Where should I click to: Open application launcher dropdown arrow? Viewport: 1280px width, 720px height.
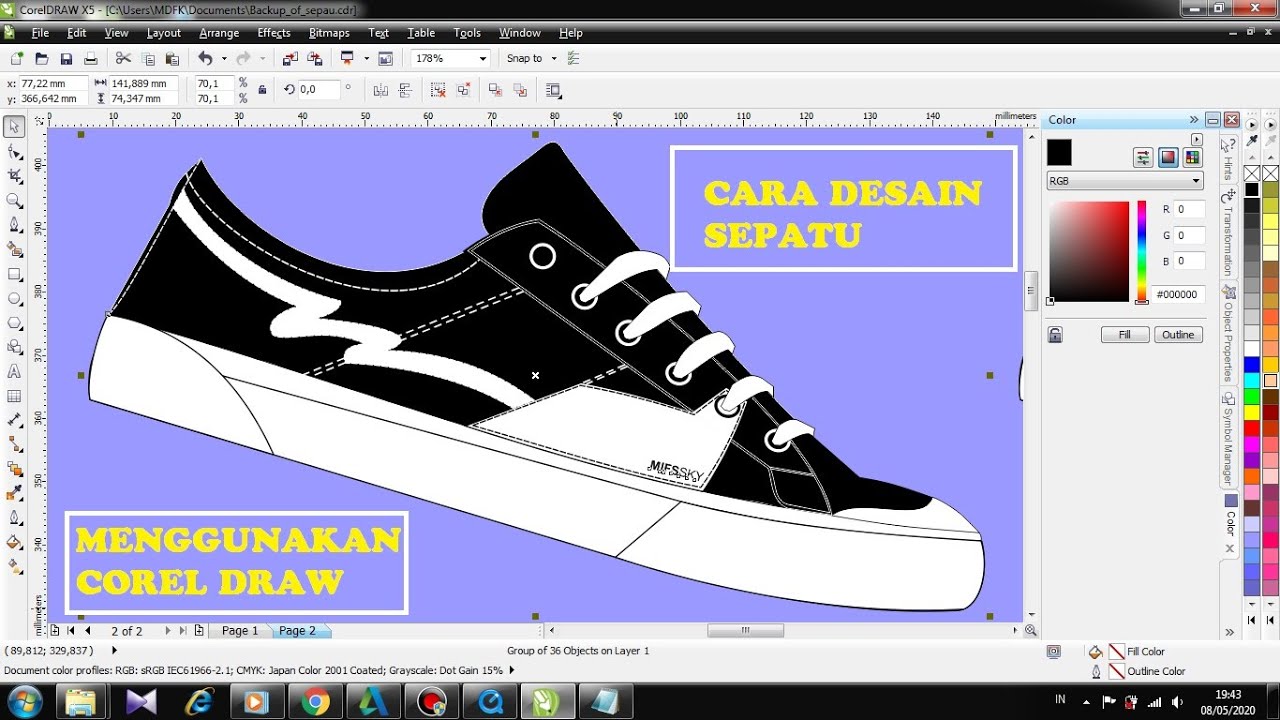(x=366, y=59)
